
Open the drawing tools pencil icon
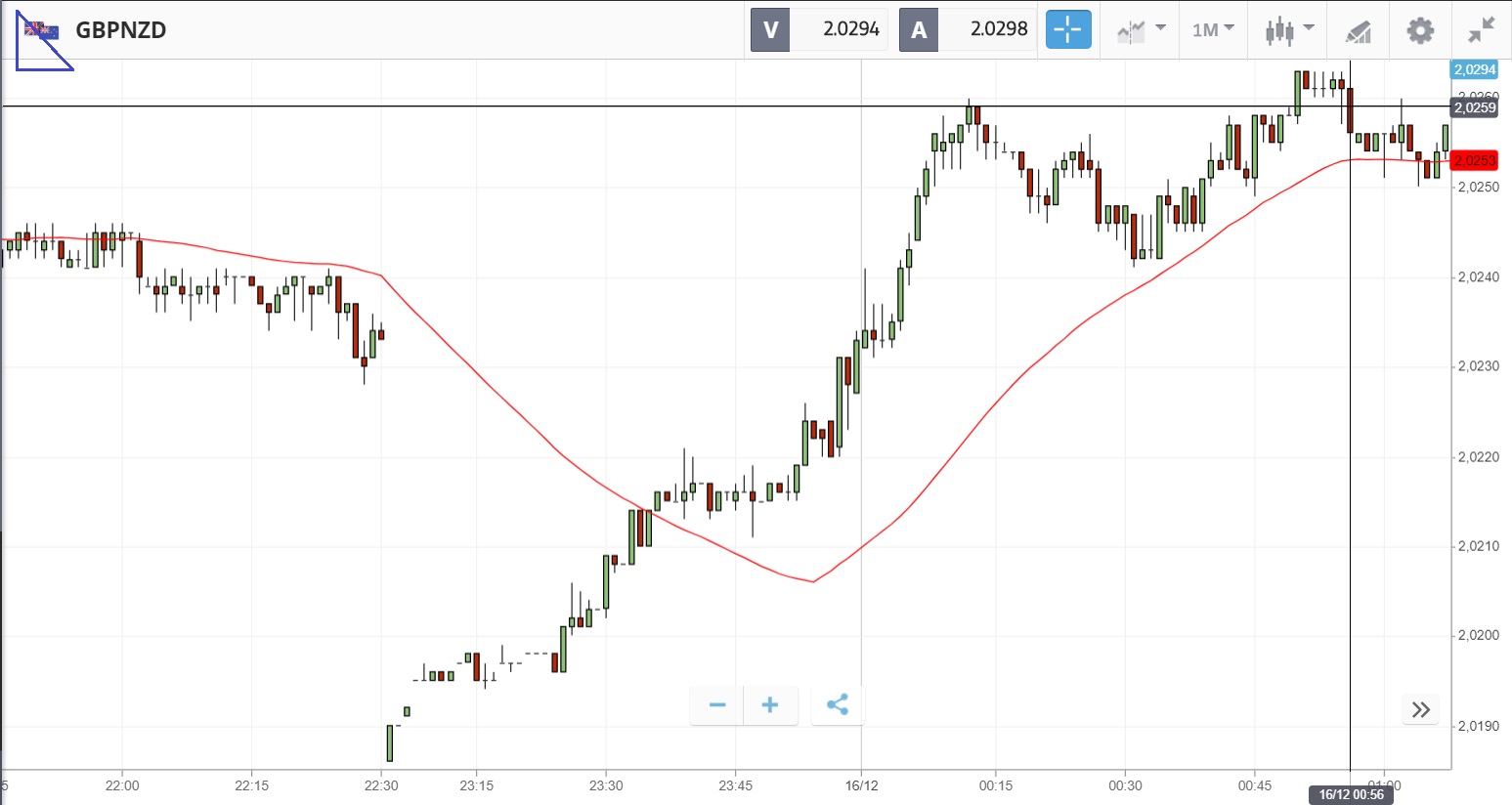coord(1358,31)
